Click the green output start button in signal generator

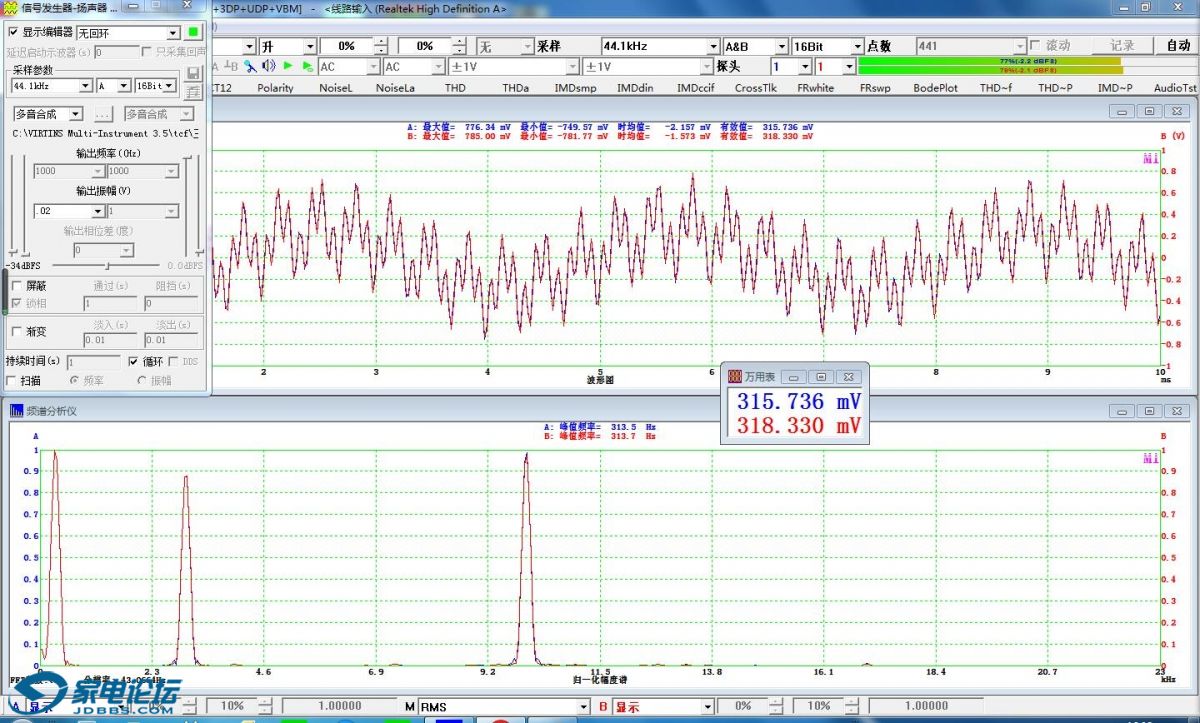coord(193,32)
